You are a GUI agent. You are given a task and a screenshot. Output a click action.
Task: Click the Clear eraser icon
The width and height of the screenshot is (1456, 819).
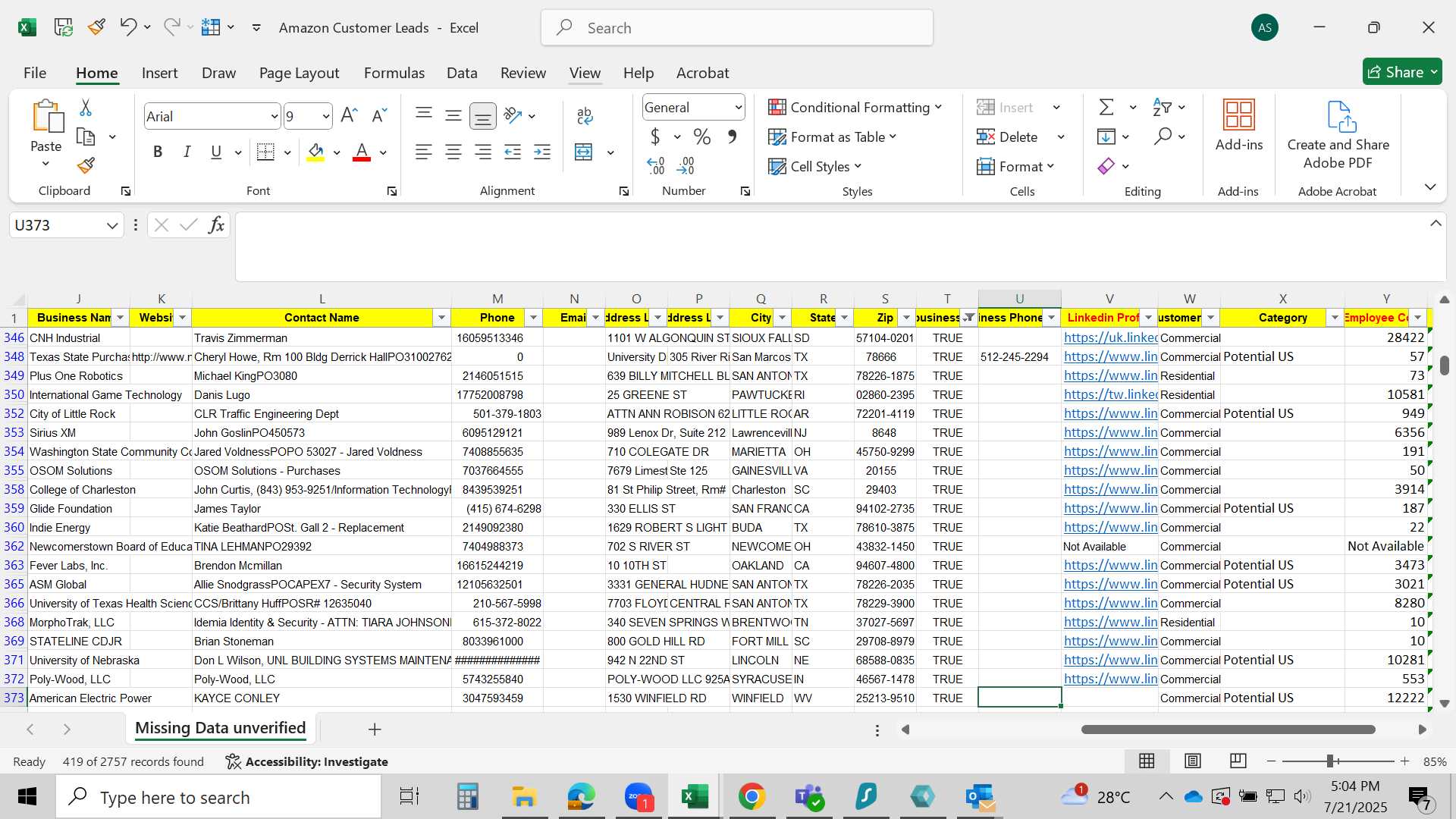pyautogui.click(x=1106, y=165)
